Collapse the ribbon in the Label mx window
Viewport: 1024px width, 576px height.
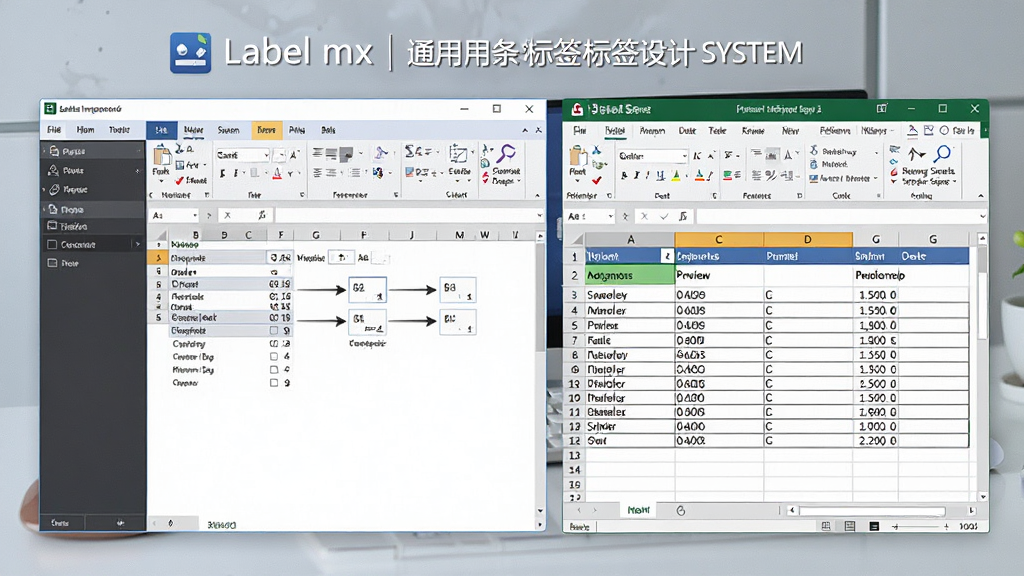click(537, 195)
